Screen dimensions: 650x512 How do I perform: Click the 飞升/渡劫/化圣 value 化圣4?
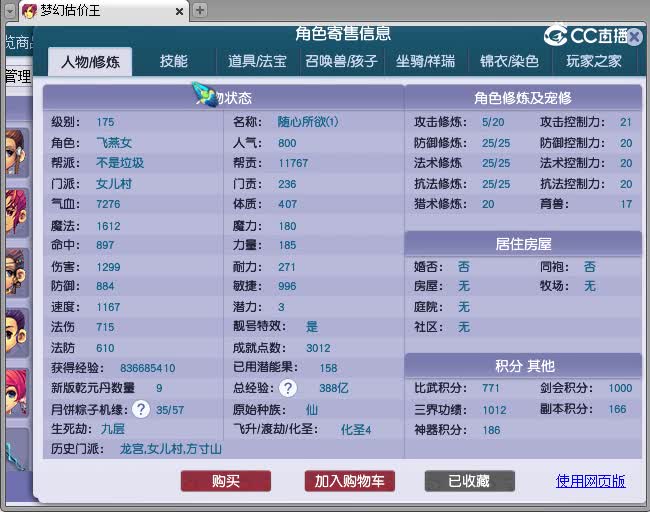click(356, 429)
